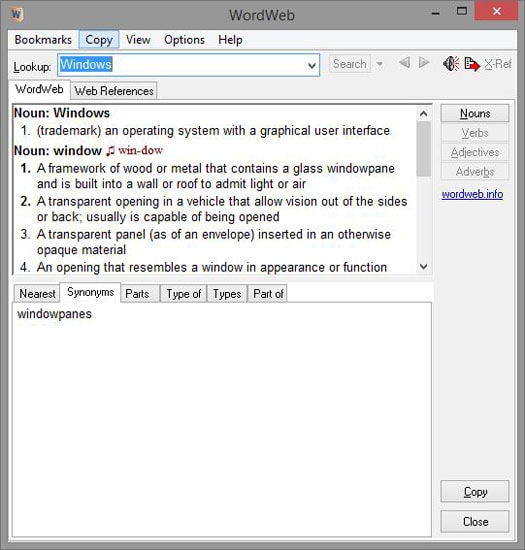Screen dimensions: 525x550
Task: Click the Copy button at bottom right
Action: (475, 492)
